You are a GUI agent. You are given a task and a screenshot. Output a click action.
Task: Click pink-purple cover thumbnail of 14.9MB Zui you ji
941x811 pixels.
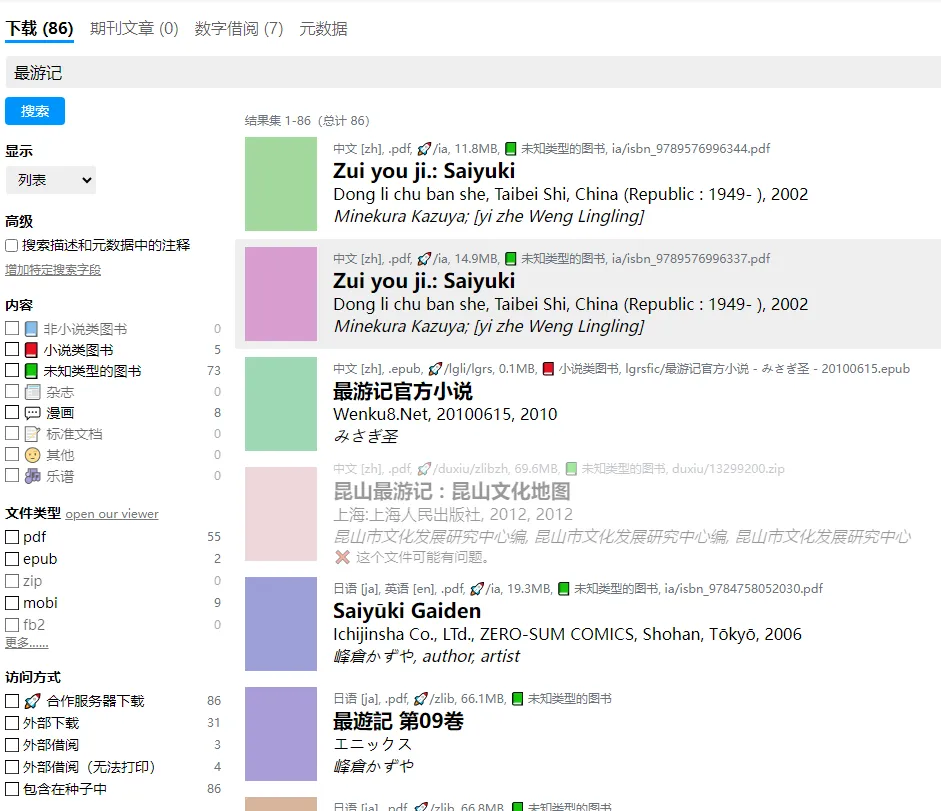pyautogui.click(x=281, y=294)
